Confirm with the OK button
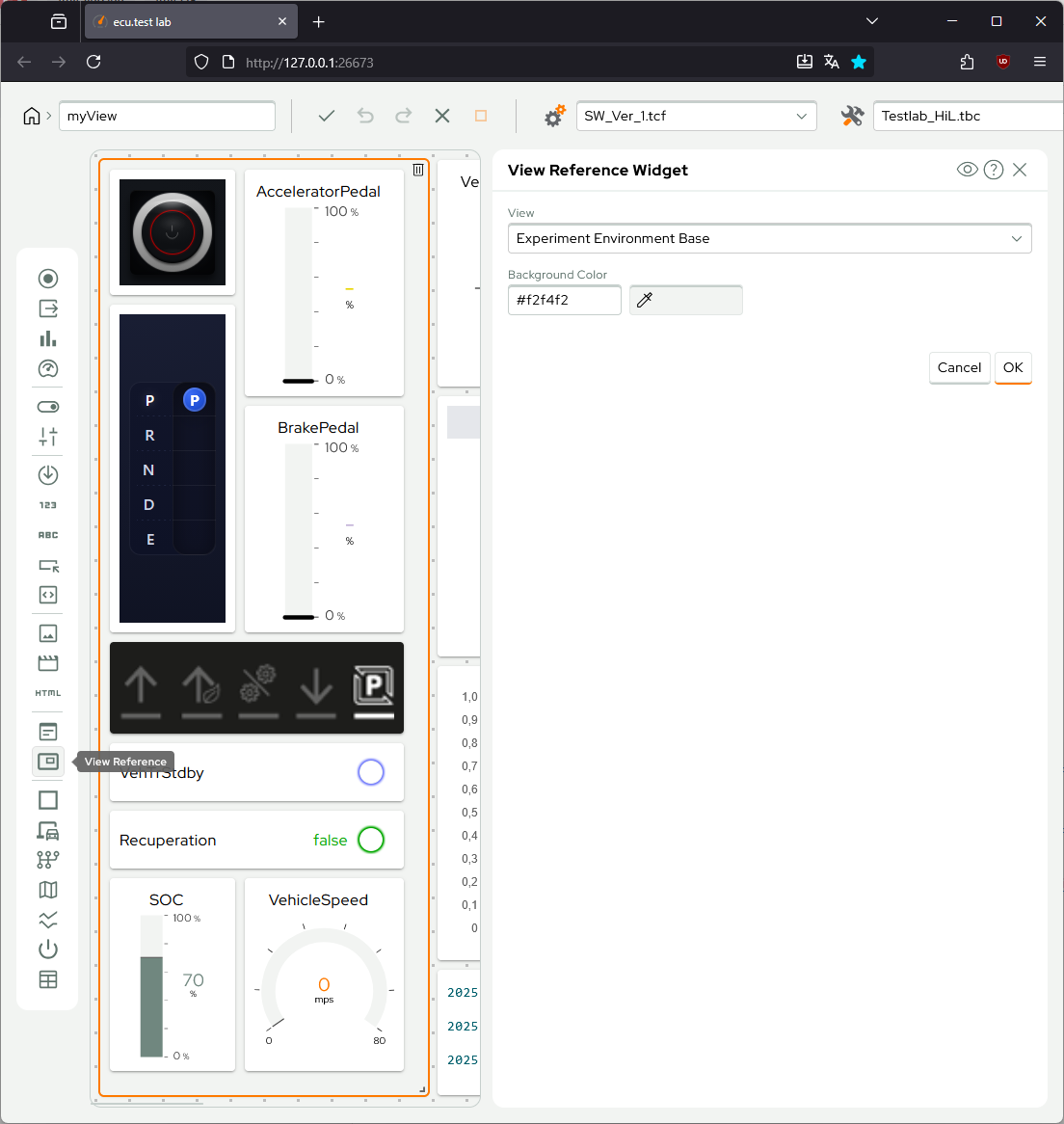The image size is (1064, 1124). (1013, 367)
